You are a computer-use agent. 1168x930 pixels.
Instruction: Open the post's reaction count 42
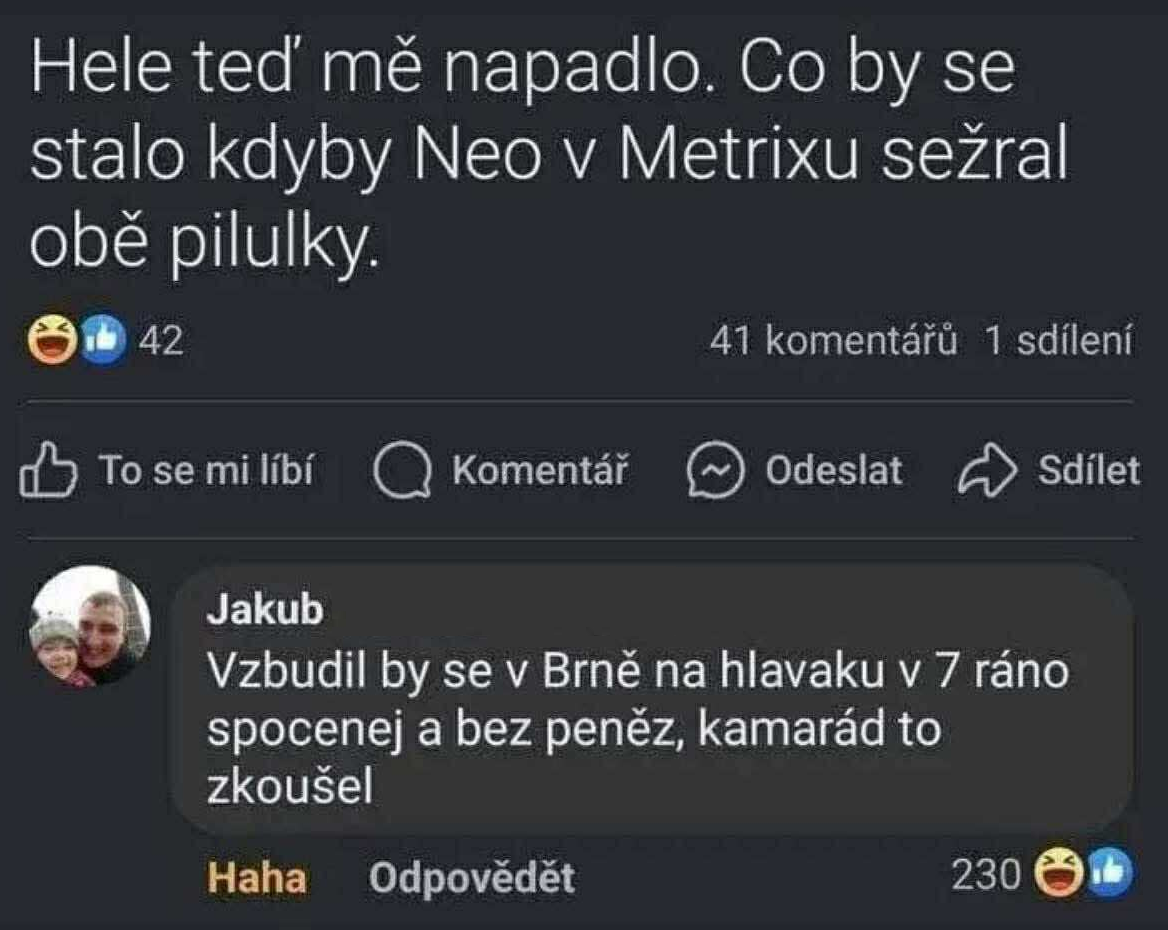pos(161,342)
